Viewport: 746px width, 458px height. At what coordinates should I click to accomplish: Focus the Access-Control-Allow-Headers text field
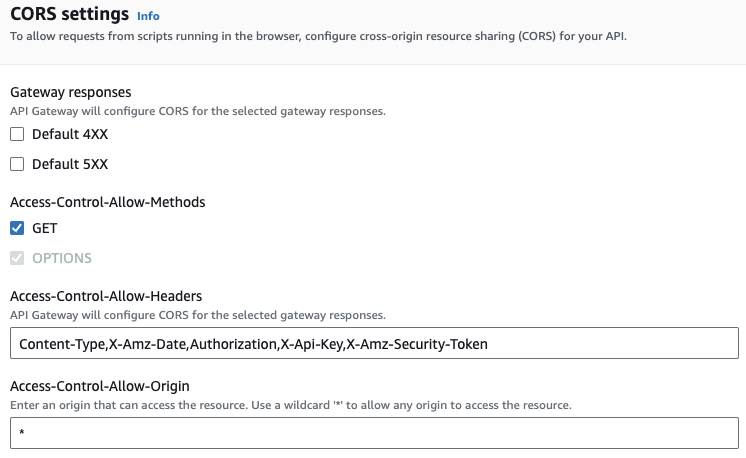tap(374, 343)
